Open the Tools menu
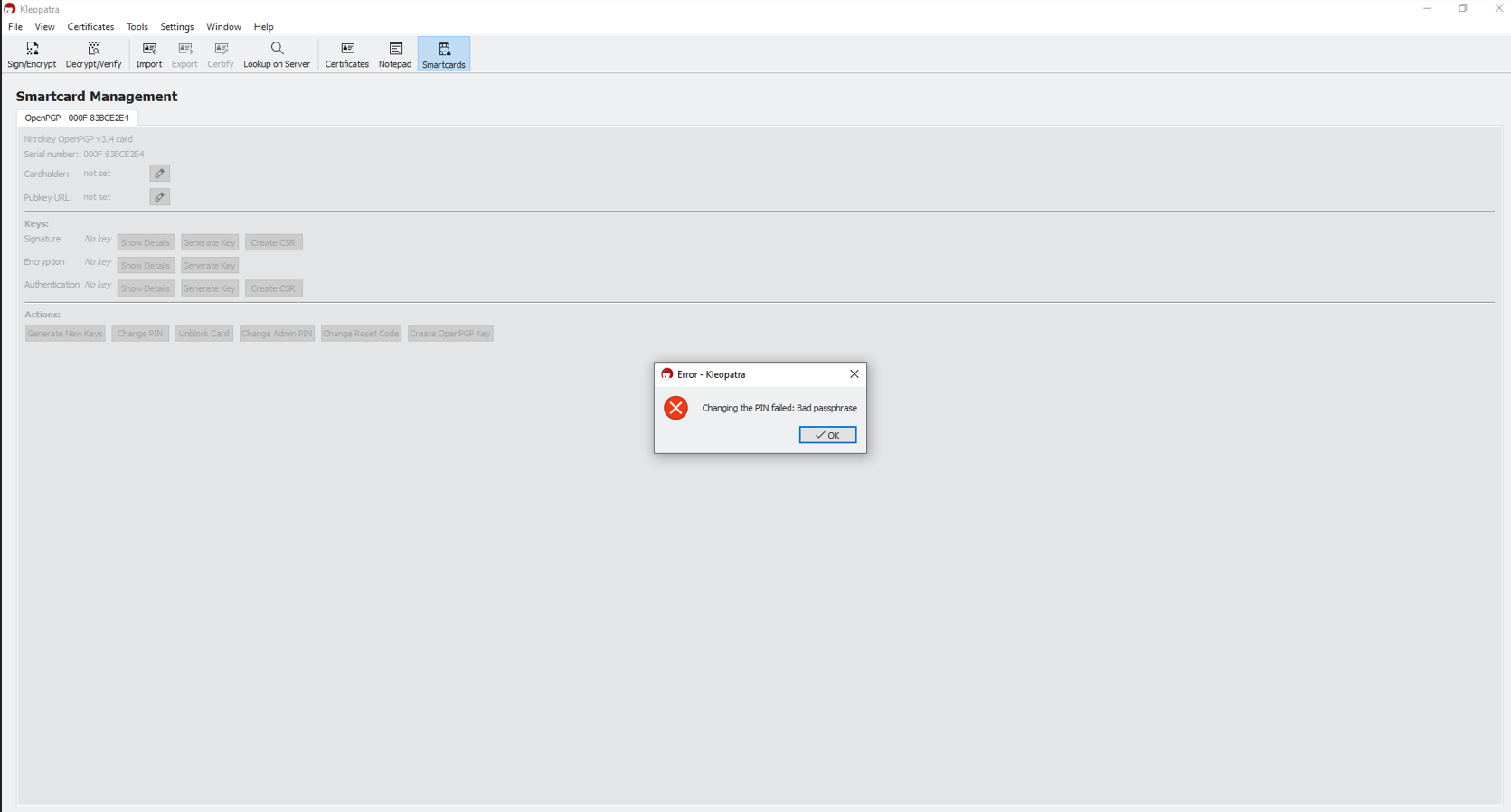The width and height of the screenshot is (1511, 812). (x=137, y=27)
